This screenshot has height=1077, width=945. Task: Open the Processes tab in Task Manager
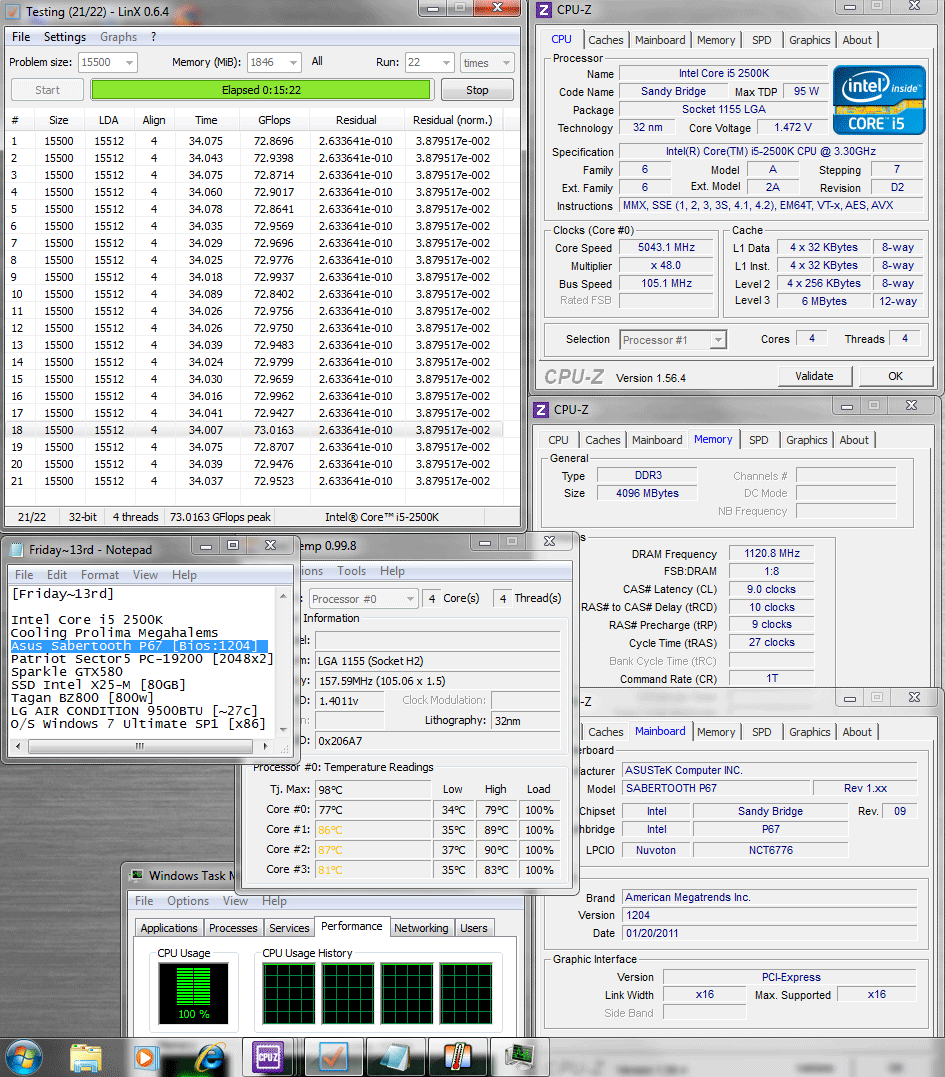click(x=233, y=928)
